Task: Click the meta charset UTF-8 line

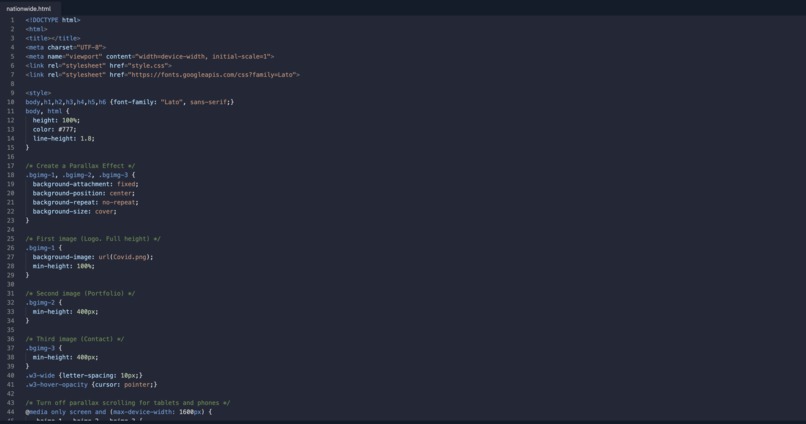Action: pos(66,47)
